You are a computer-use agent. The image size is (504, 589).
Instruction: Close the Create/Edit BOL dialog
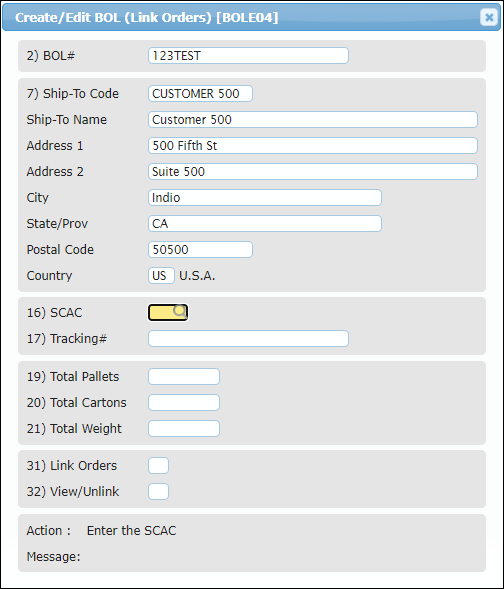click(x=489, y=17)
